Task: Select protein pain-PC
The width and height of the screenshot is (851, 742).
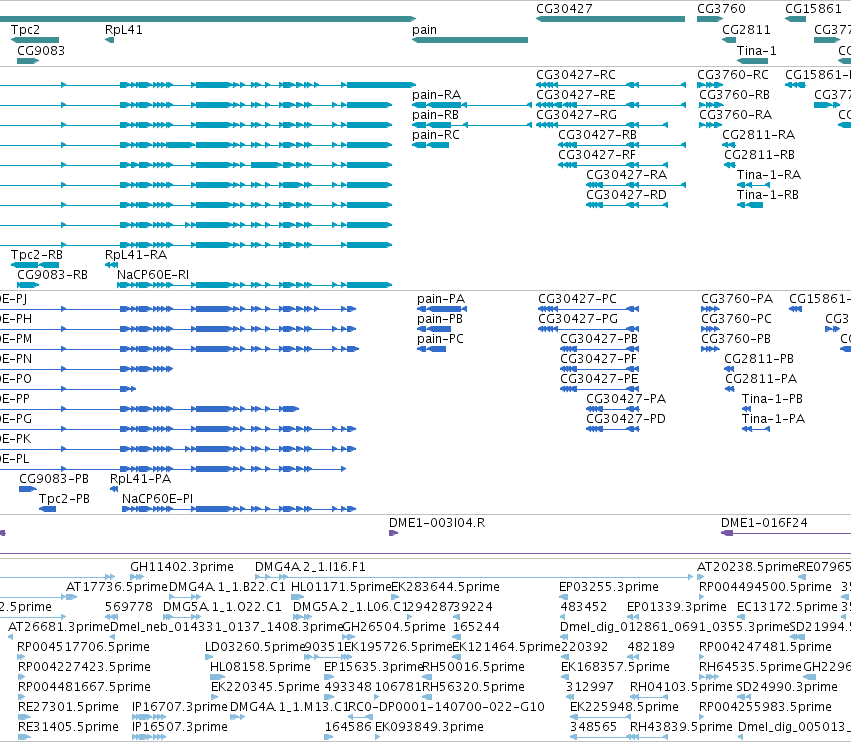Action: 440,339
